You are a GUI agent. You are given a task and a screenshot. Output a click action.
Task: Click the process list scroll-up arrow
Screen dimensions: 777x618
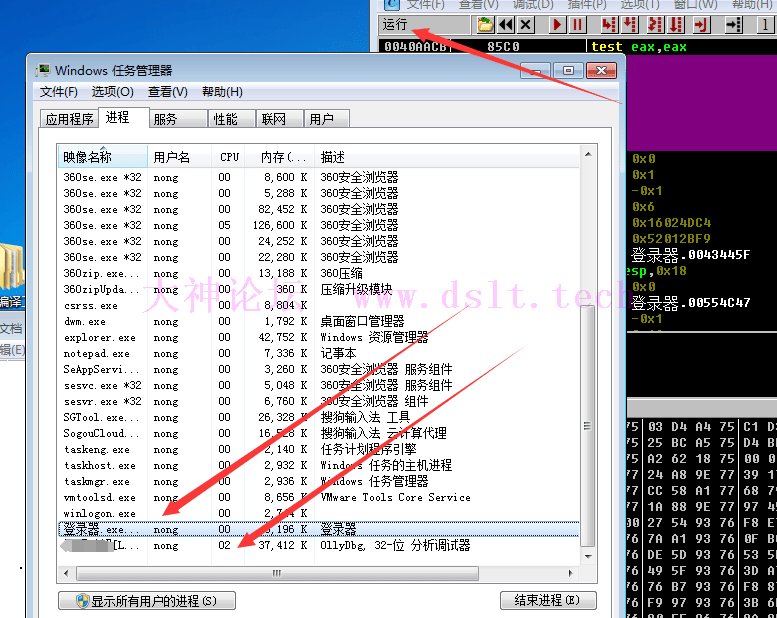588,154
